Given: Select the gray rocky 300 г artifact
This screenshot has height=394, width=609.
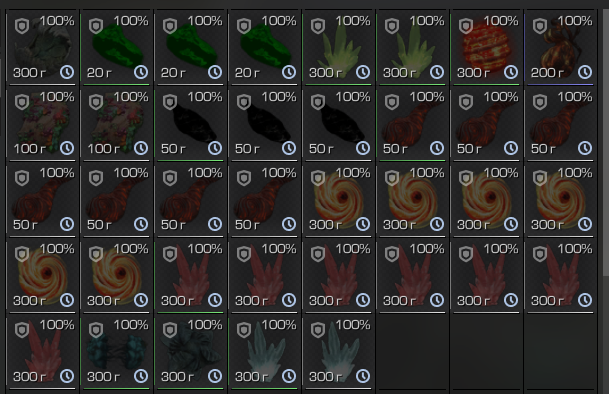Looking at the screenshot, I should 43,47.
